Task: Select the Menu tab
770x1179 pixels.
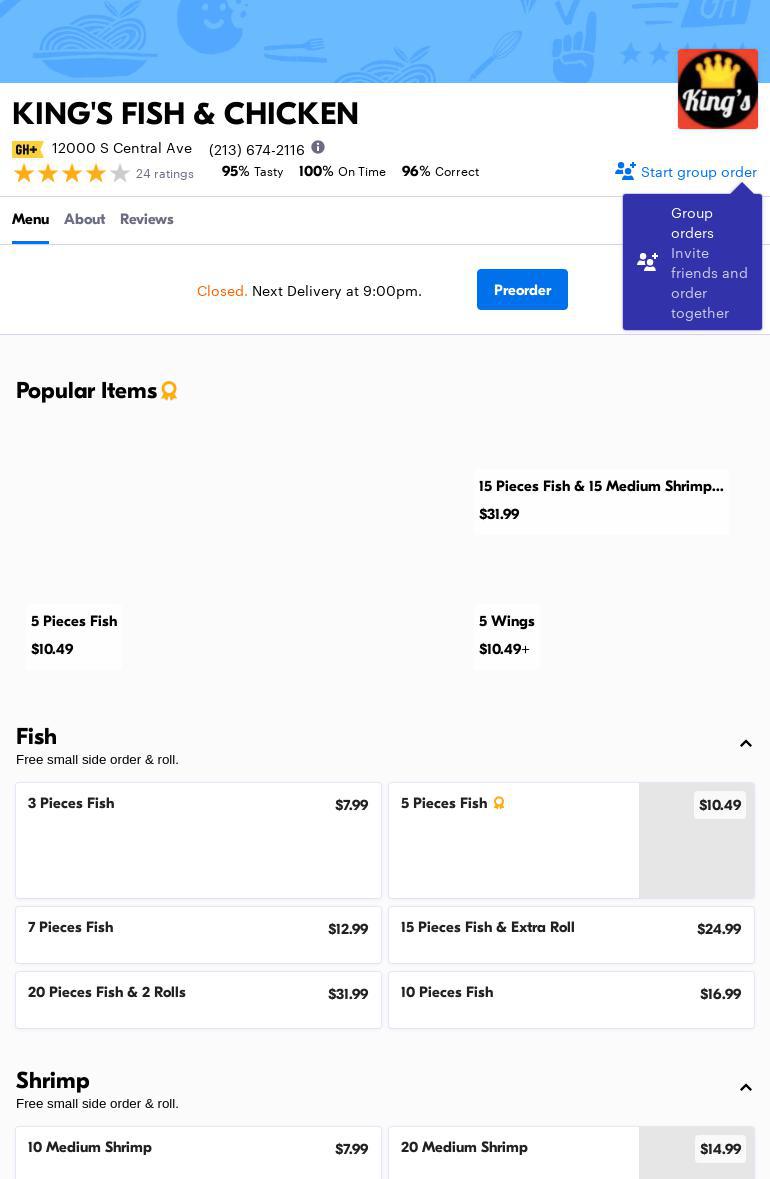Action: coord(30,219)
